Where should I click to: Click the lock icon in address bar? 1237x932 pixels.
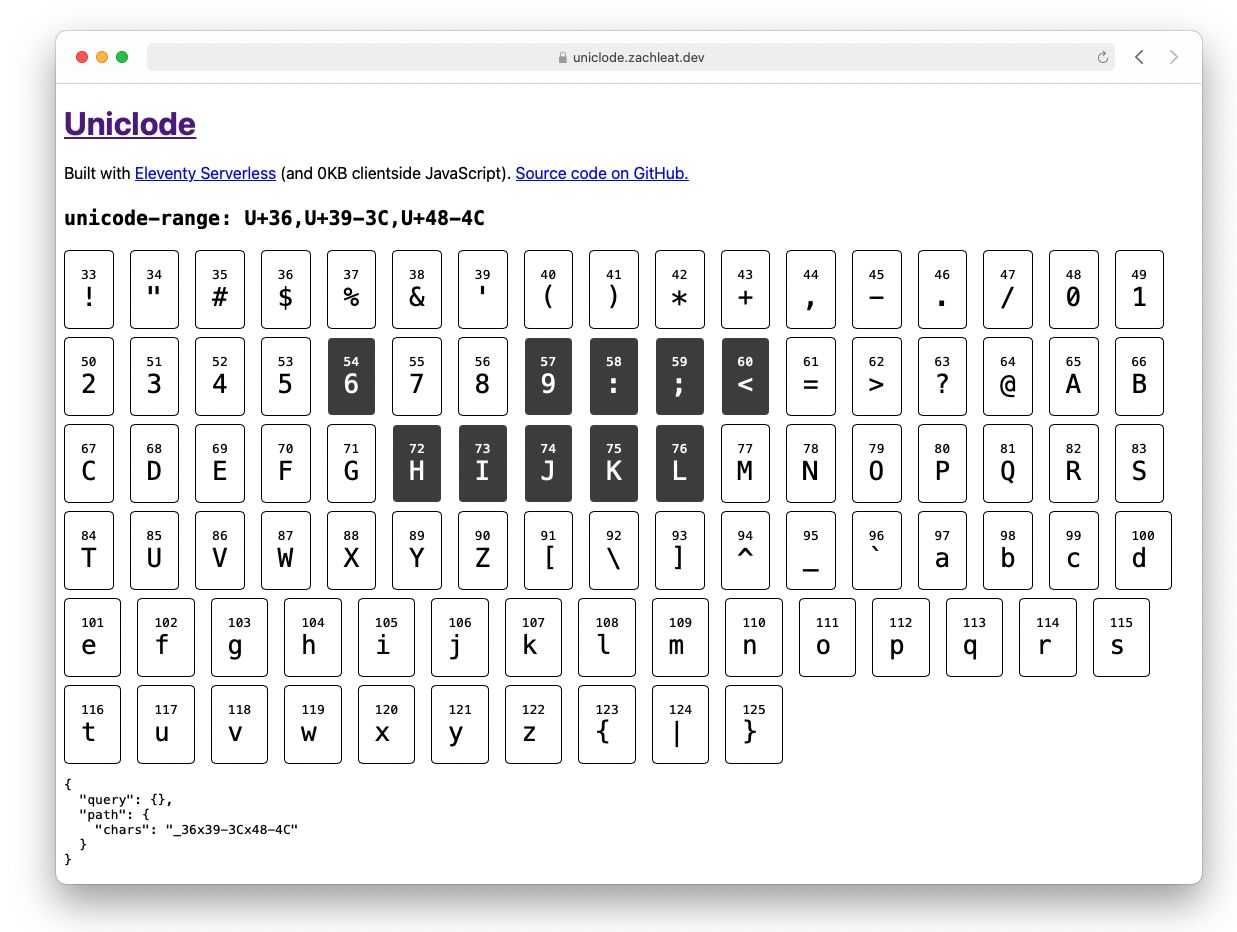tap(563, 58)
